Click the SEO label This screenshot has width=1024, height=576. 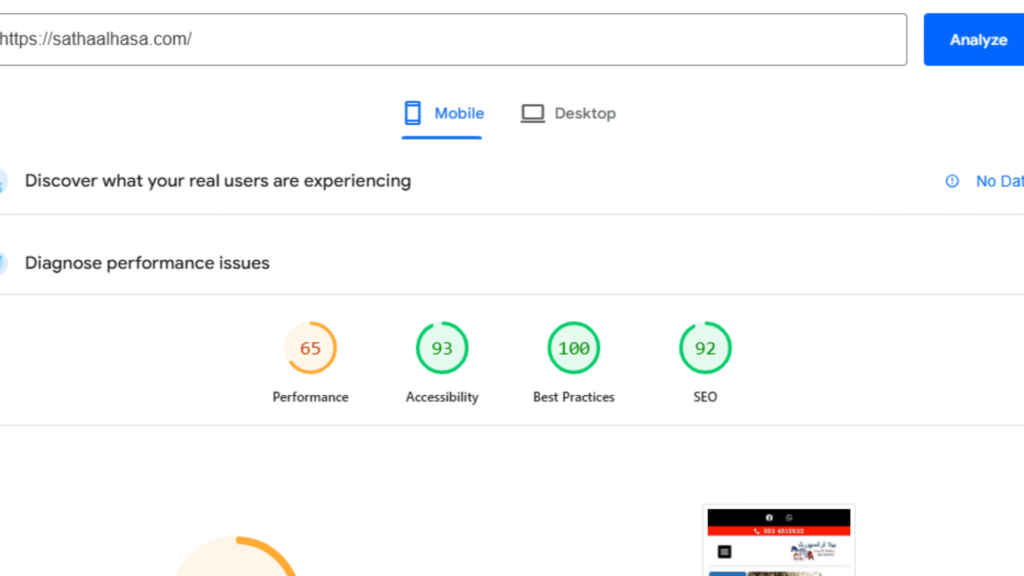[x=705, y=397]
